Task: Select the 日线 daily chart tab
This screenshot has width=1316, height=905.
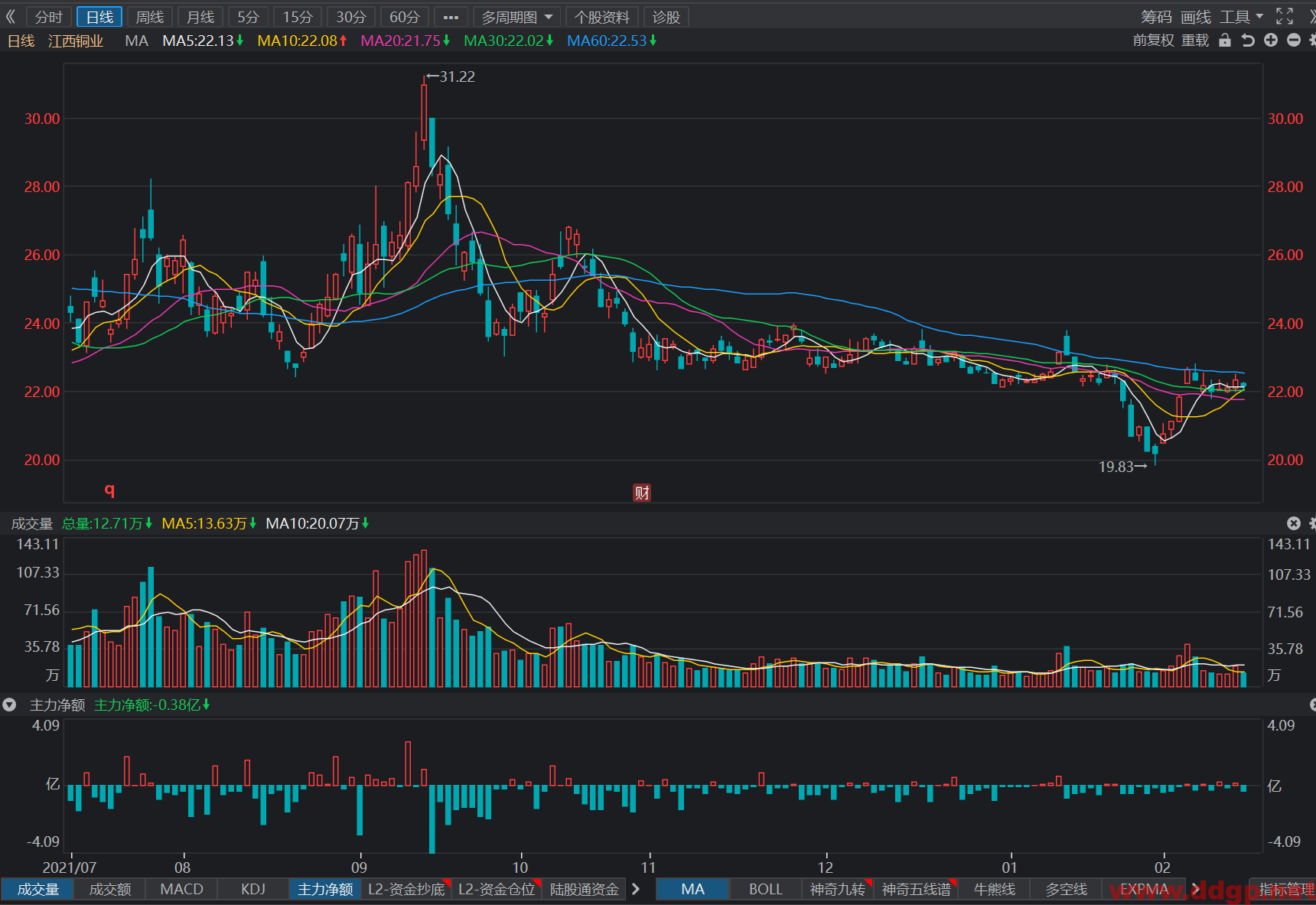Action: (x=99, y=17)
